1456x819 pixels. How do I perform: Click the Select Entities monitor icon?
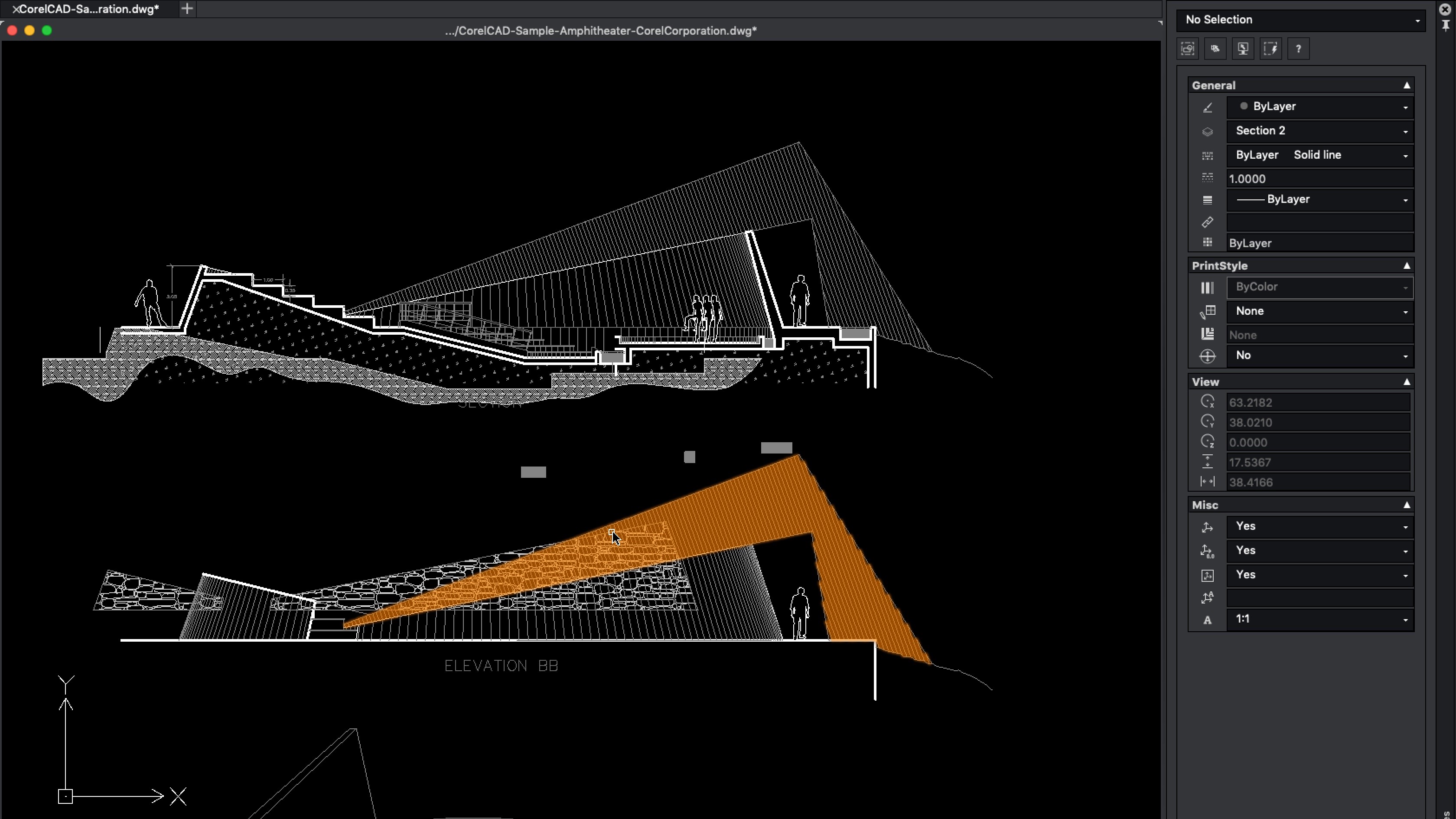point(1243,49)
